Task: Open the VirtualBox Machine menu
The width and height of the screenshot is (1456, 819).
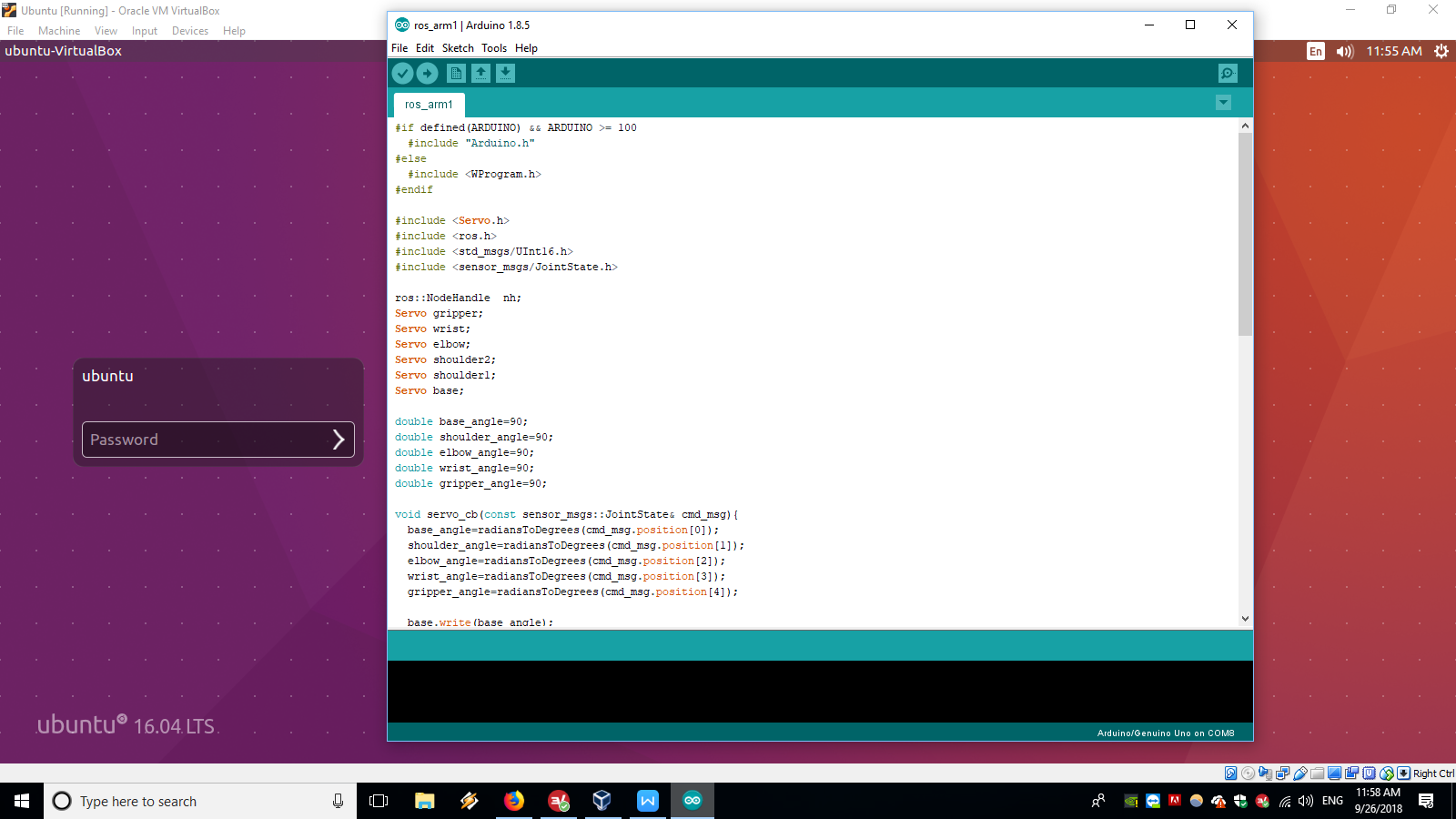Action: [x=59, y=31]
